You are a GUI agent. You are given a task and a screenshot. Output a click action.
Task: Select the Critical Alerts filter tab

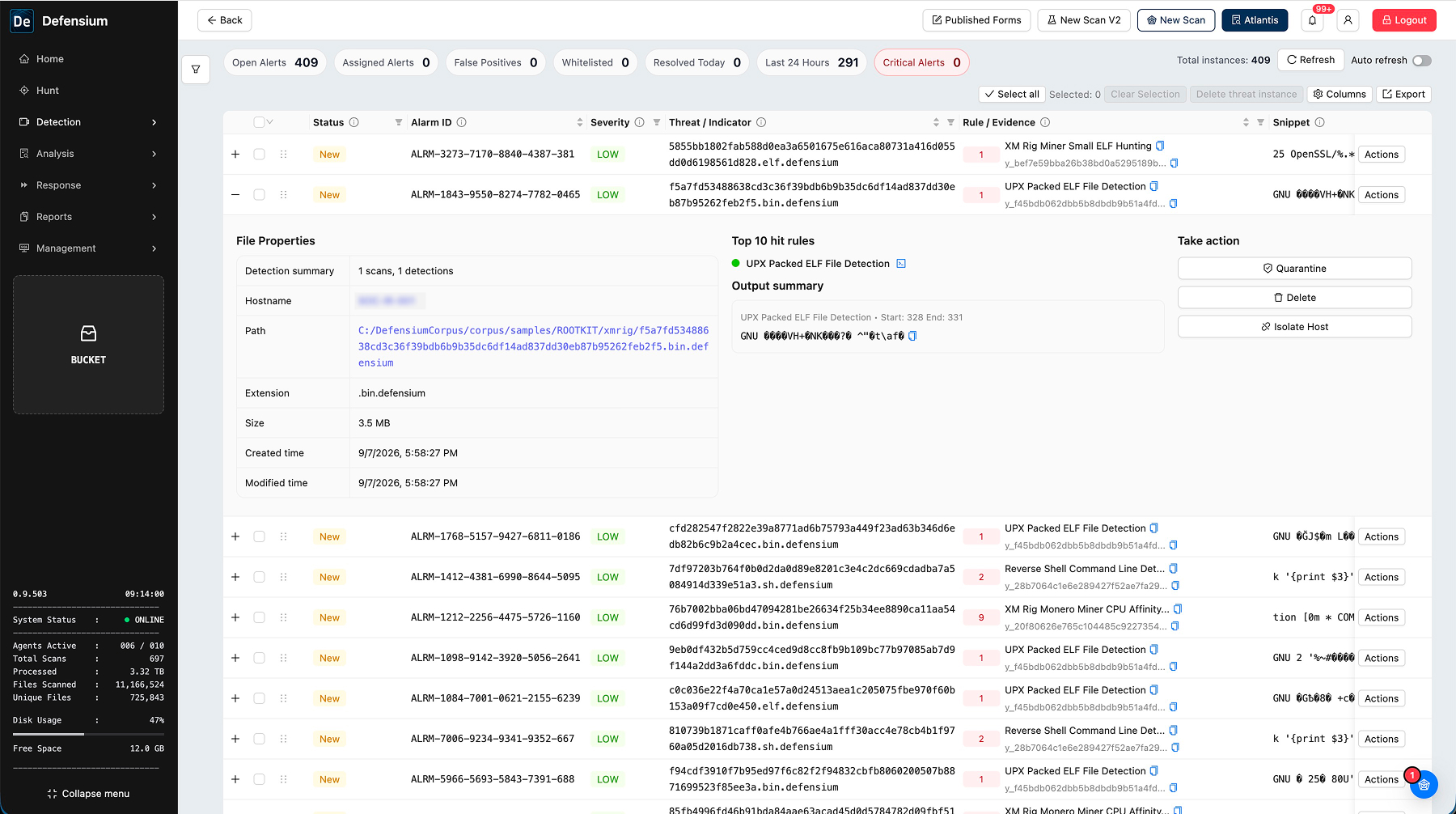click(x=921, y=62)
